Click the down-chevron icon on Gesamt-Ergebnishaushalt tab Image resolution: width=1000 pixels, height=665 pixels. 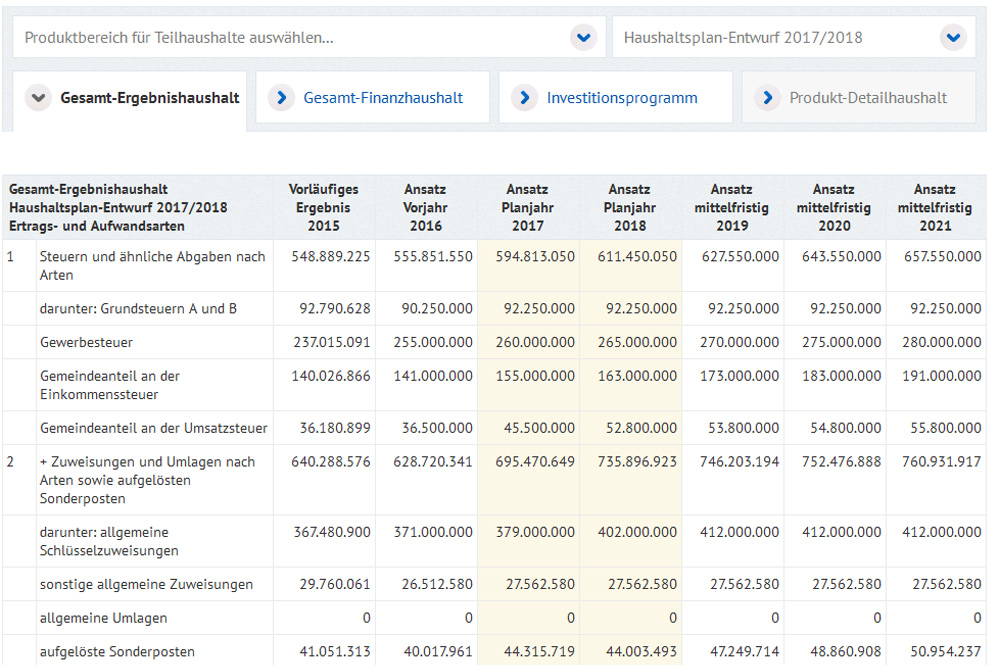38,97
